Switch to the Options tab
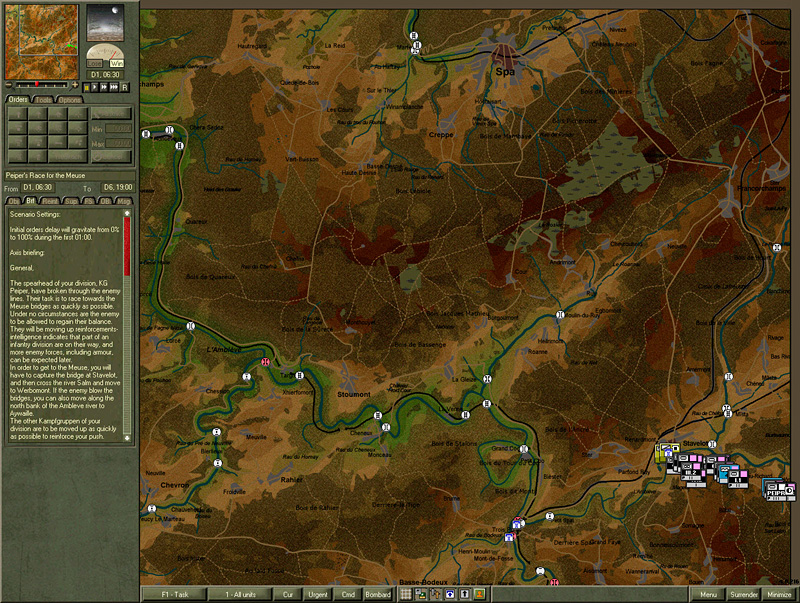 coord(69,100)
